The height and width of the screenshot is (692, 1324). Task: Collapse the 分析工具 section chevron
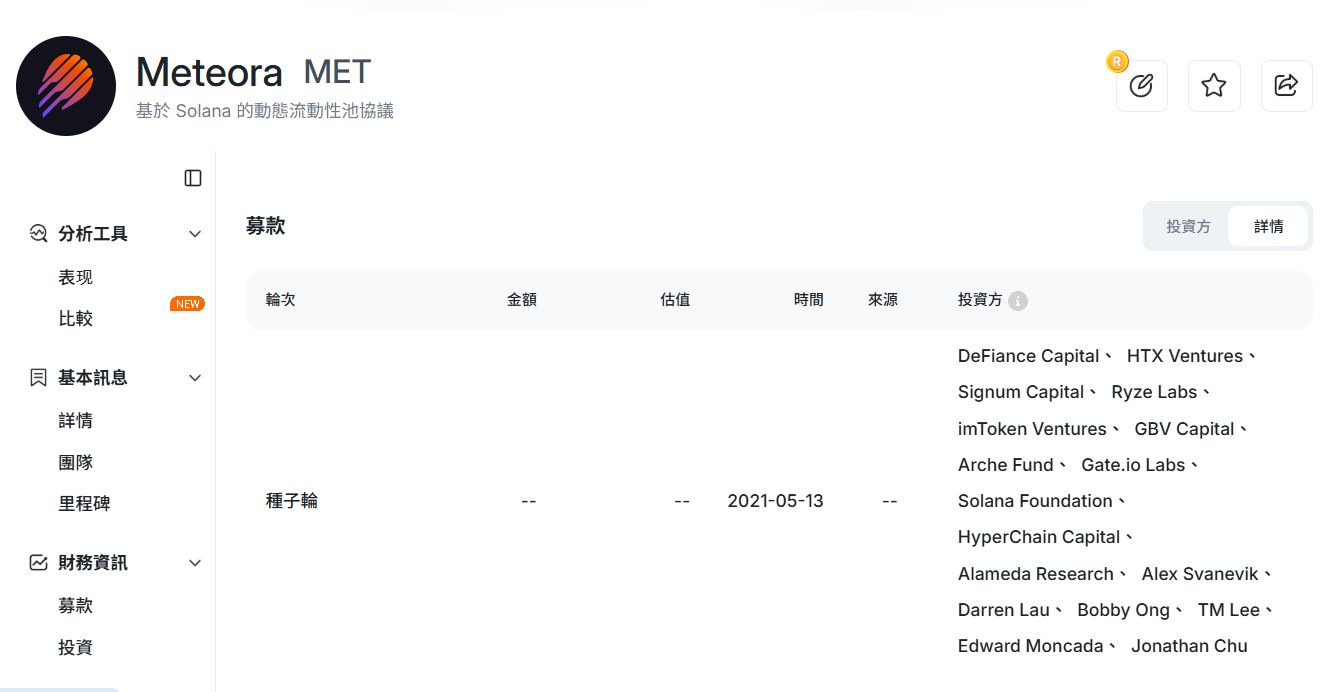tap(195, 233)
